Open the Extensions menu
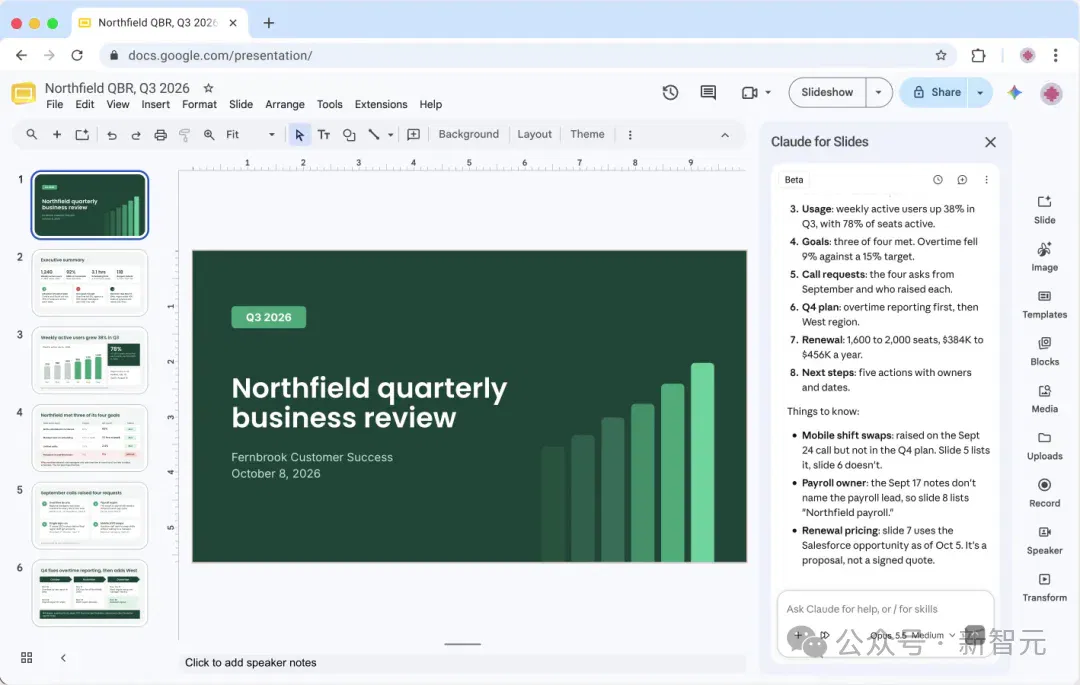Viewport: 1080px width, 685px height. click(381, 105)
